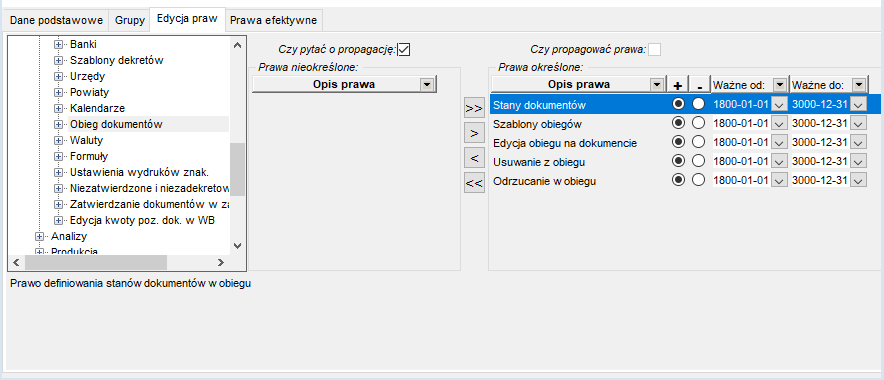Click the plus column header in Prawa określone
This screenshot has height=380, width=884.
click(x=678, y=85)
